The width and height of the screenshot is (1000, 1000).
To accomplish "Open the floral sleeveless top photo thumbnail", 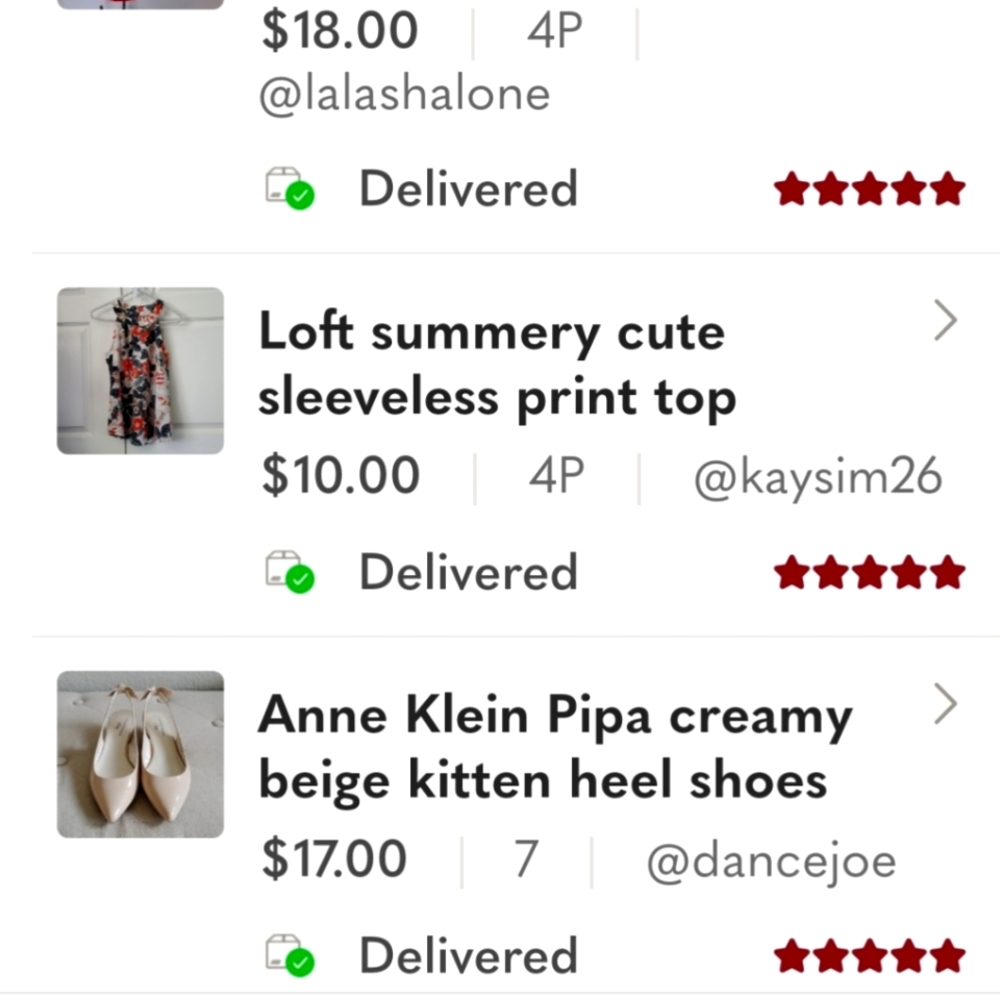I will [x=140, y=371].
